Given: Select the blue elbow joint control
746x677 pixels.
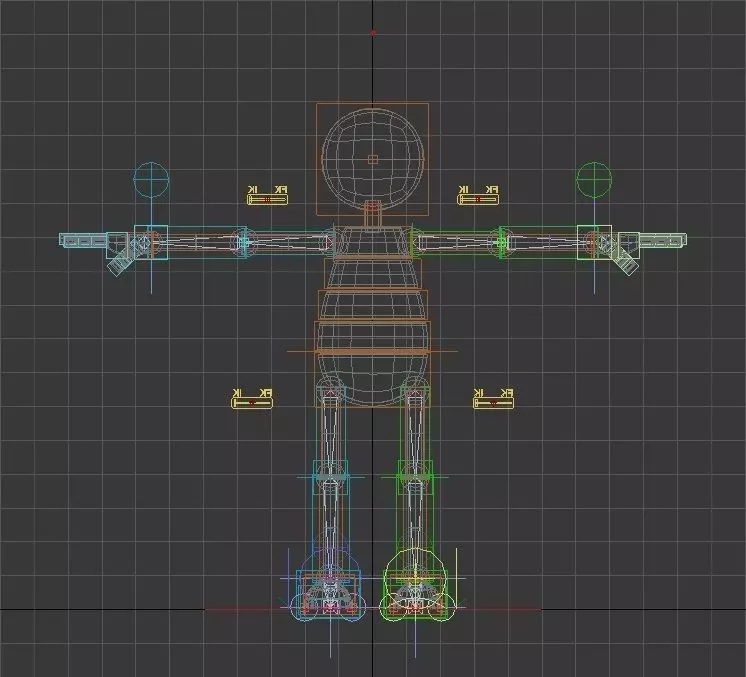Looking at the screenshot, I should pyautogui.click(x=245, y=242).
